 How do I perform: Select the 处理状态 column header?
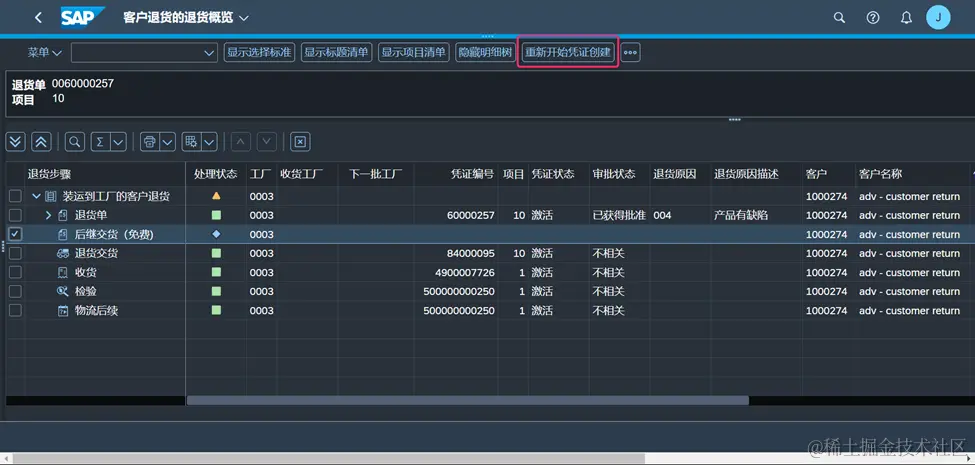tap(215, 174)
